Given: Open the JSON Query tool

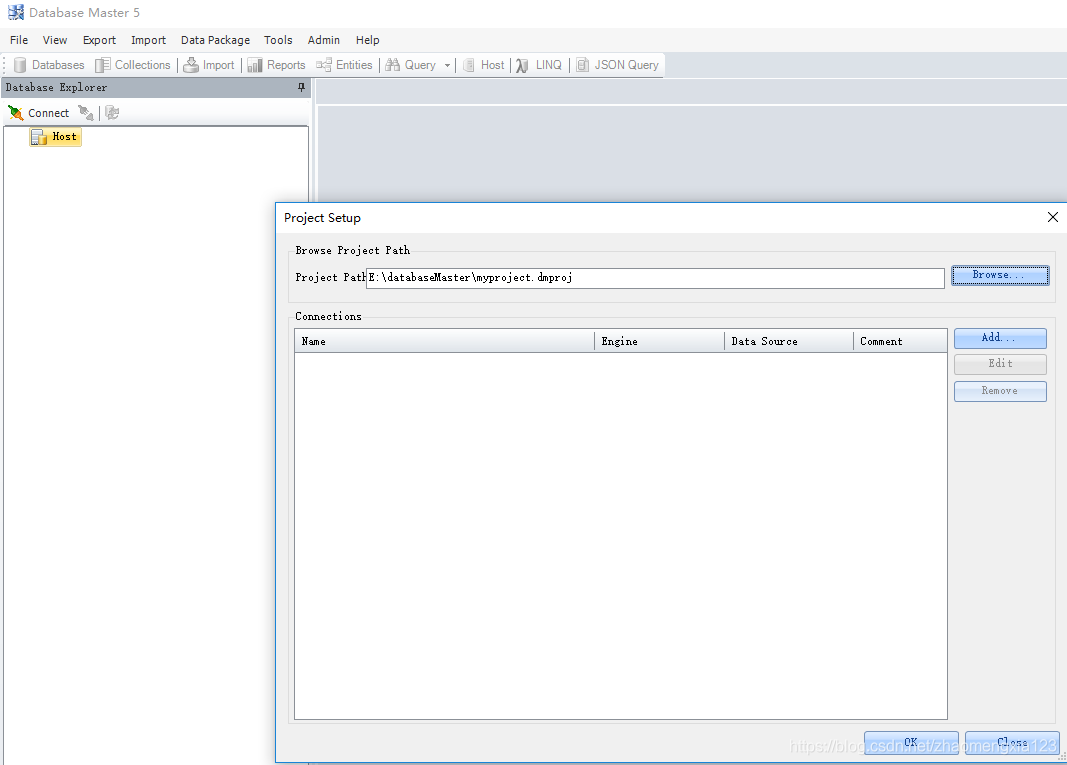Looking at the screenshot, I should [x=618, y=65].
